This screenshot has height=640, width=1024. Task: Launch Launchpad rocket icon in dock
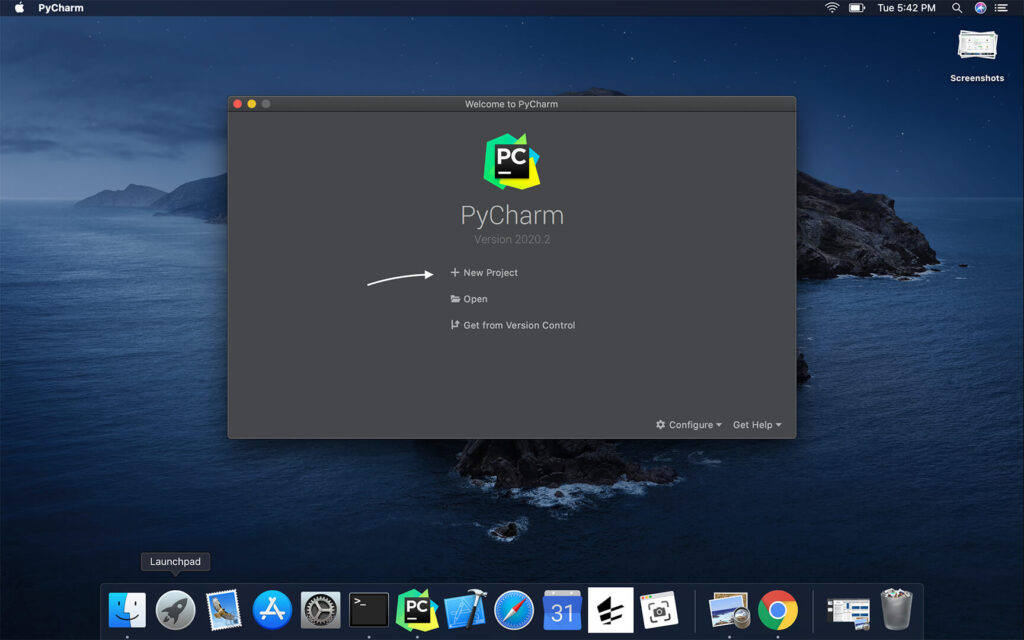175,611
